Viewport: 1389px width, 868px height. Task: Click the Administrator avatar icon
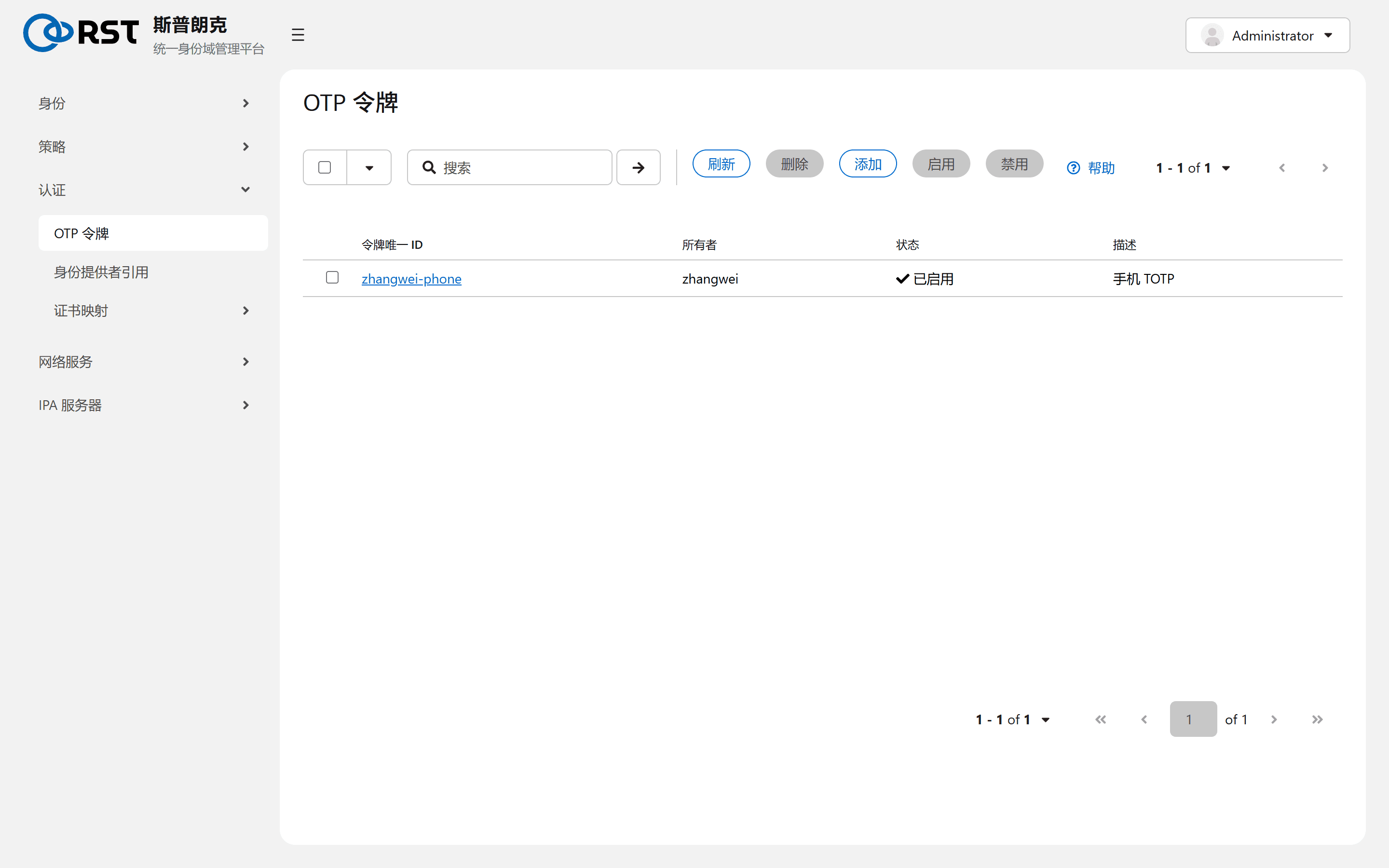click(1212, 36)
